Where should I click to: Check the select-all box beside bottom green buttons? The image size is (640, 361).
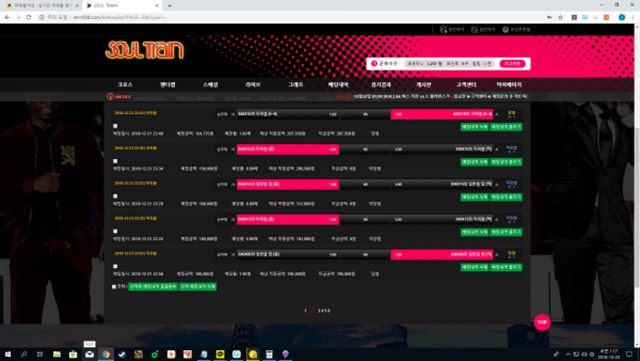[114, 287]
